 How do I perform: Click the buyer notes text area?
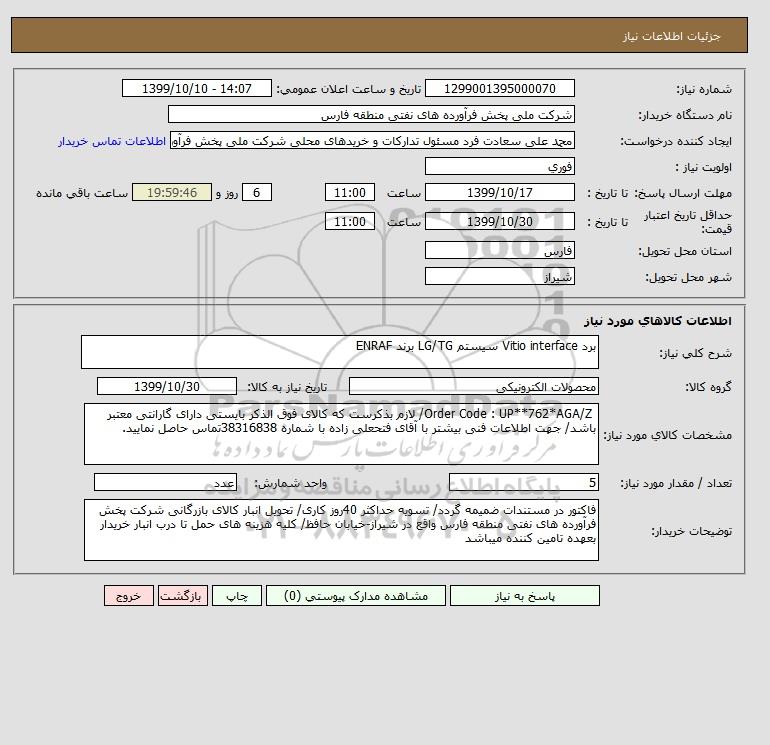click(341, 530)
